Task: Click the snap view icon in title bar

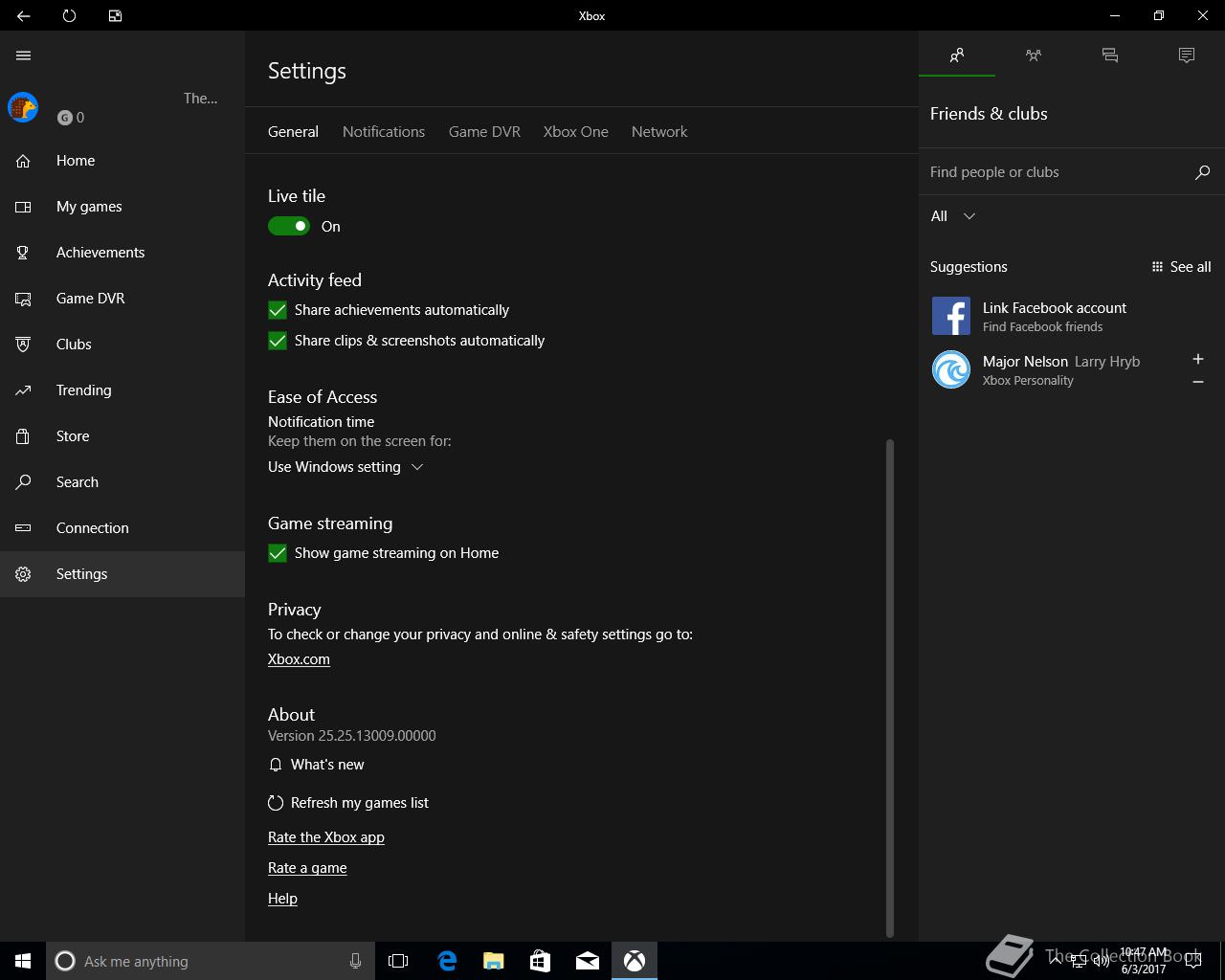Action: tap(115, 15)
